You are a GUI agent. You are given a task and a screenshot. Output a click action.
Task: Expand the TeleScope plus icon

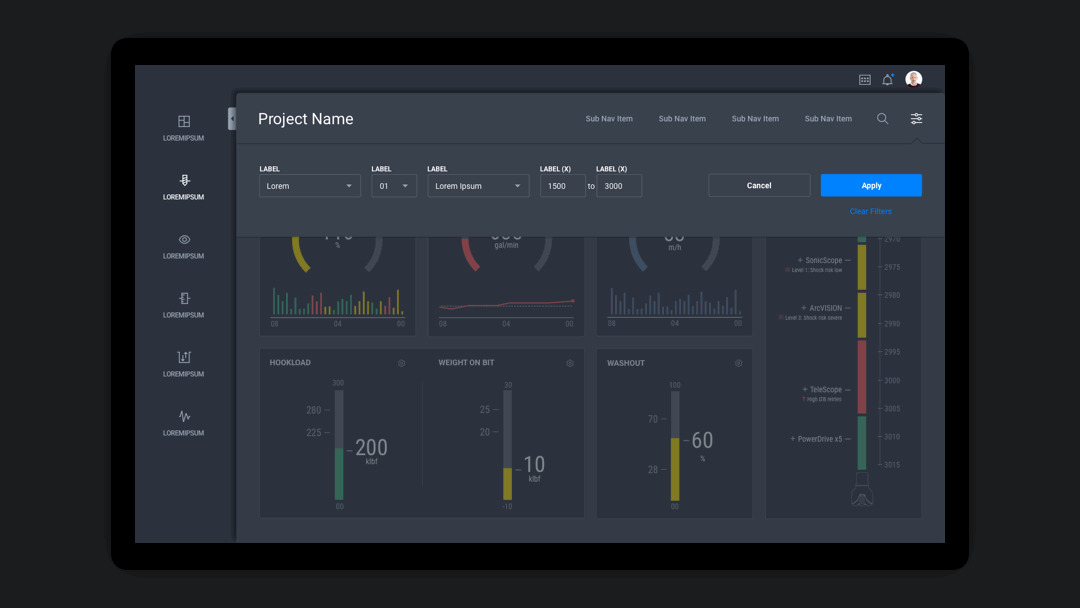coord(804,390)
